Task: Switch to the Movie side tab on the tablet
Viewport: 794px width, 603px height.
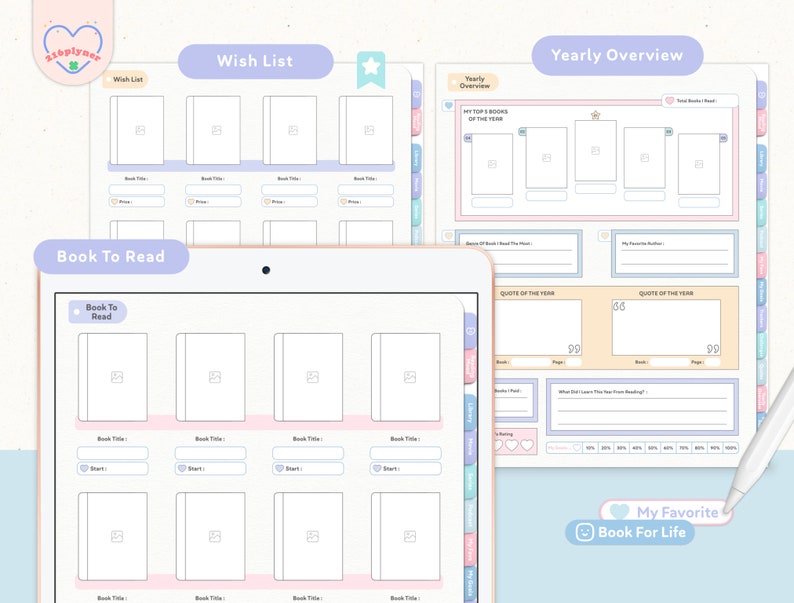Action: click(x=470, y=446)
